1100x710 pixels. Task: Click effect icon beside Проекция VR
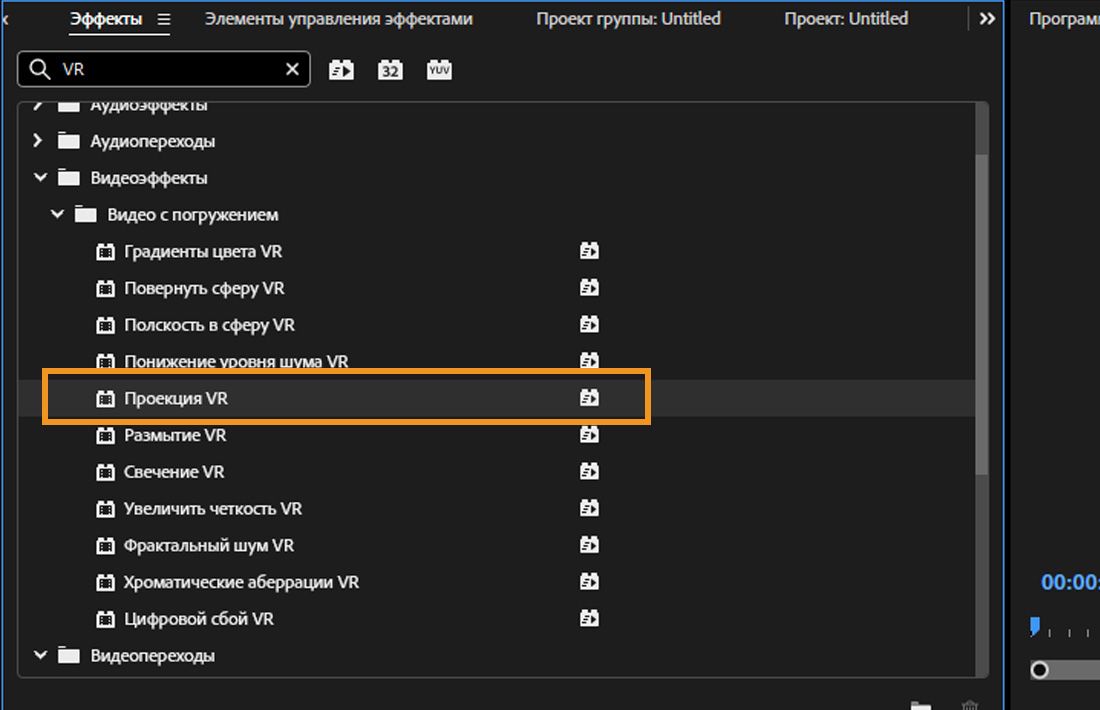[x=105, y=398]
